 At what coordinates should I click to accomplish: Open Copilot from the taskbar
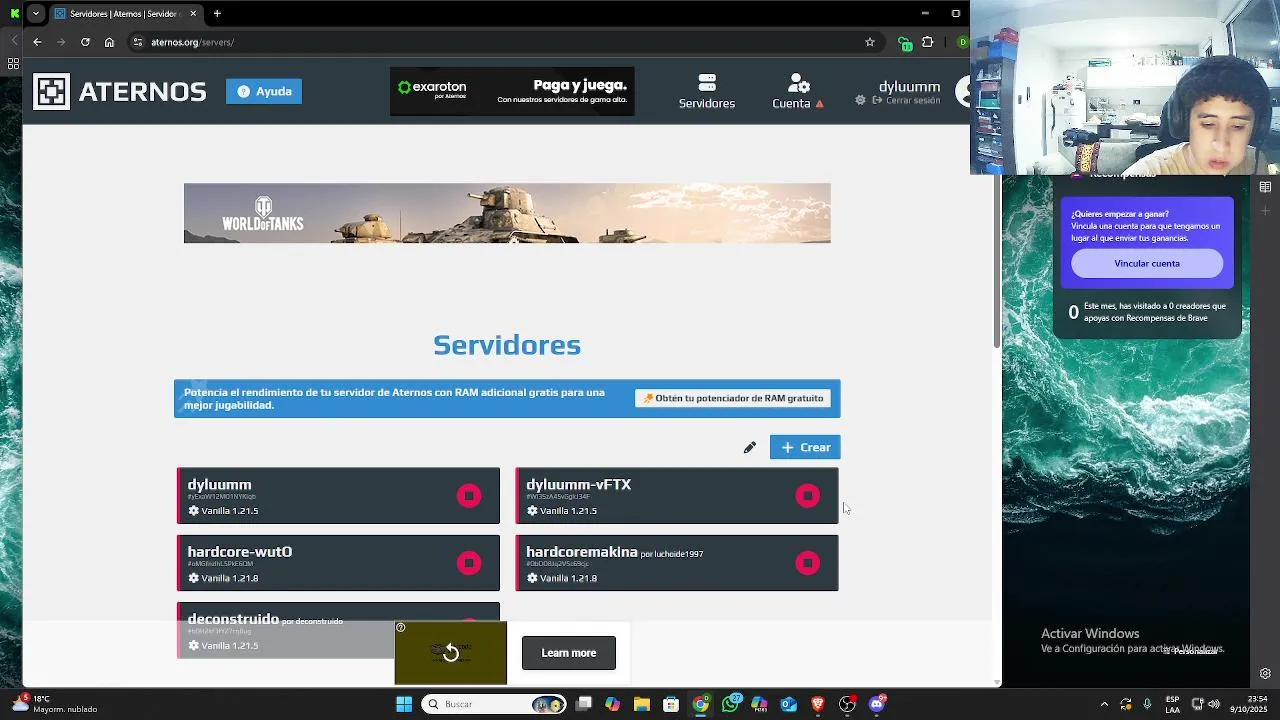click(x=612, y=704)
